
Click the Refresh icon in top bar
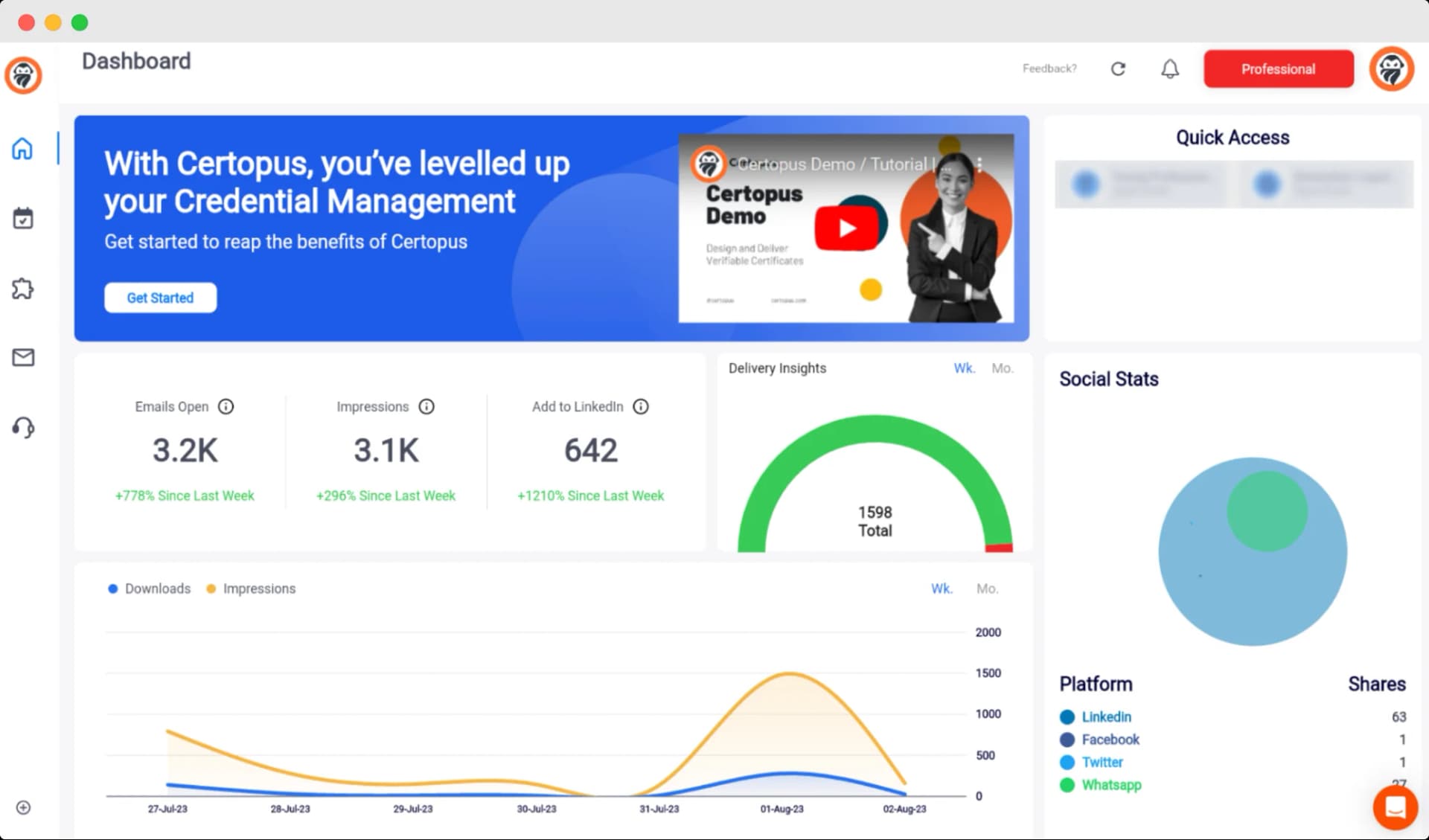pos(1118,68)
